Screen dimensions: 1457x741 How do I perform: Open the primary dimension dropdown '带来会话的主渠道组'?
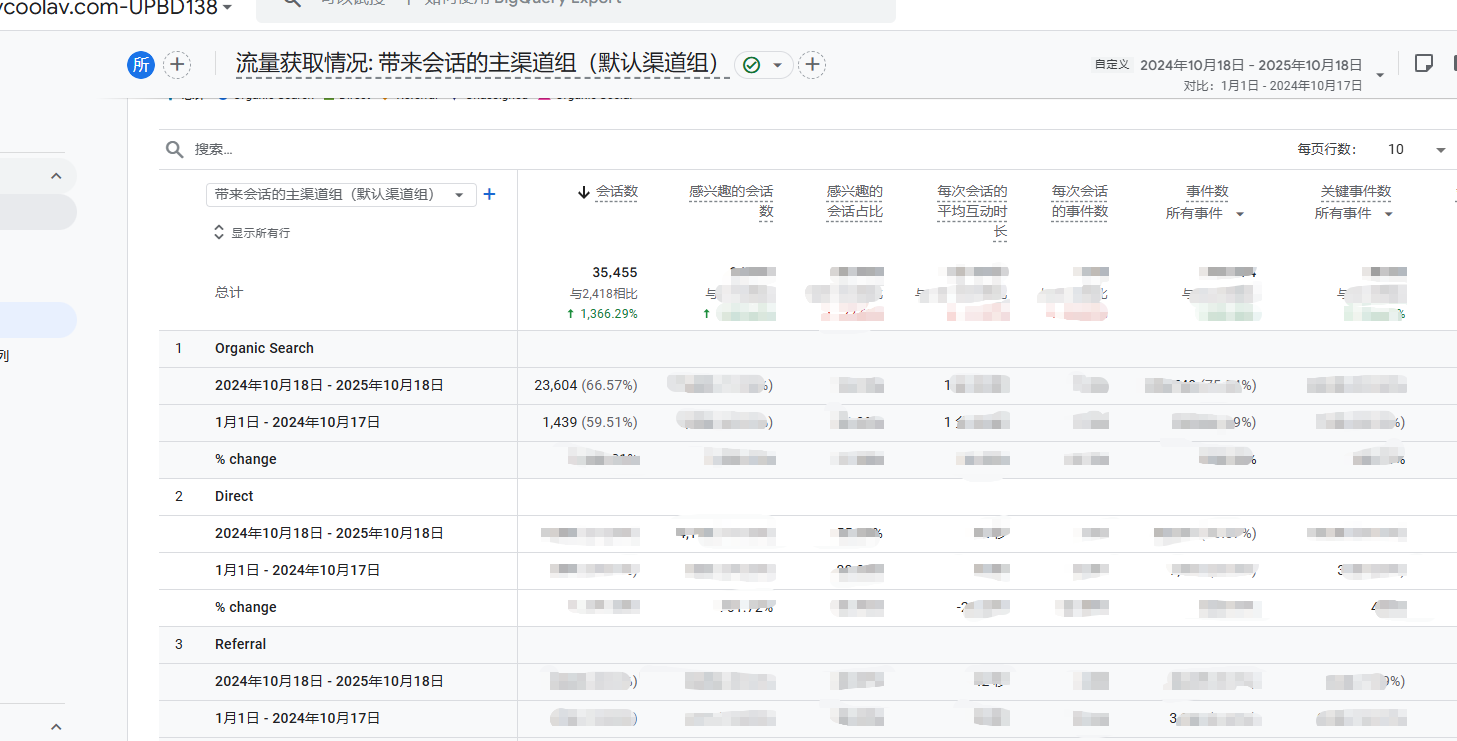click(340, 195)
